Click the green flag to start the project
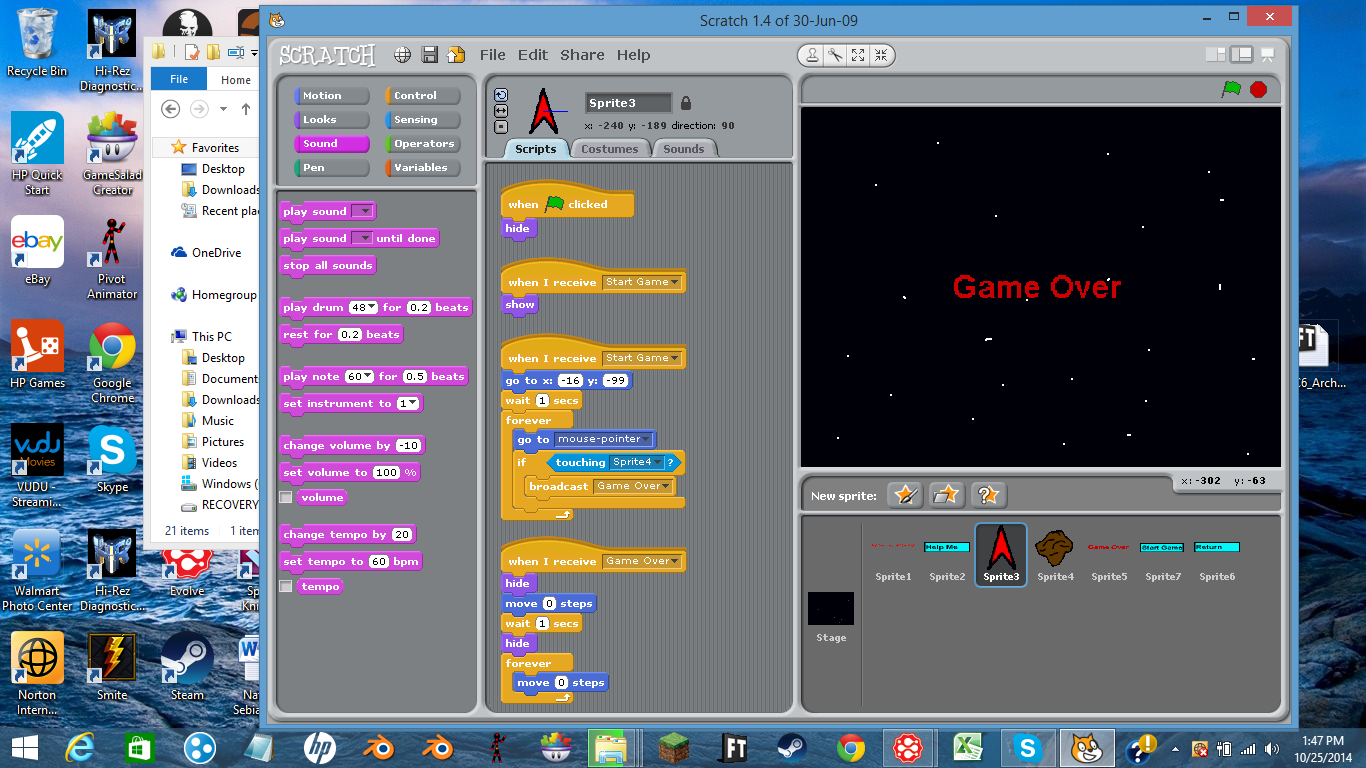 [1231, 89]
